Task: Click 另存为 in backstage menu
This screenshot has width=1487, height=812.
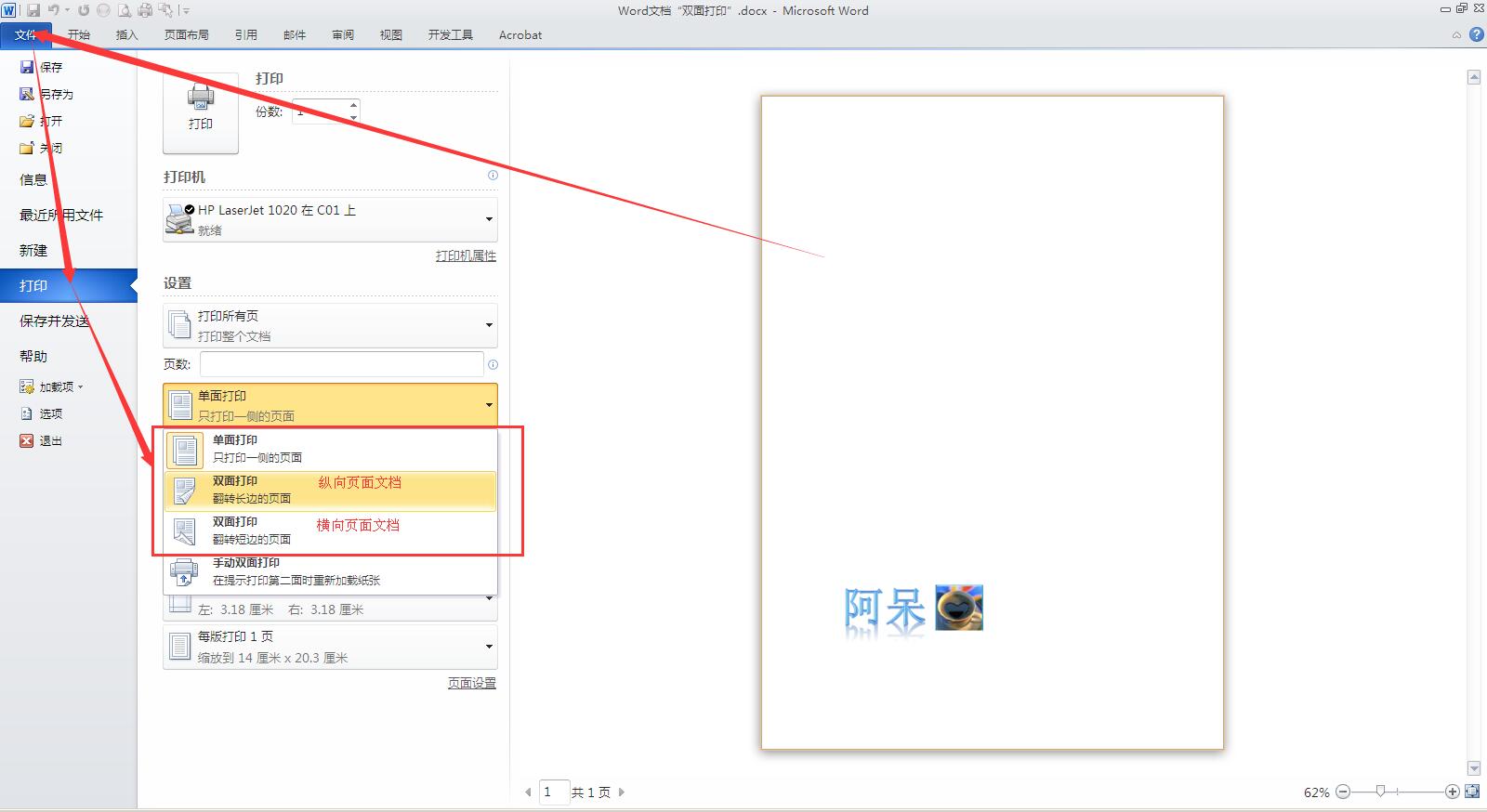Action: tap(46, 94)
